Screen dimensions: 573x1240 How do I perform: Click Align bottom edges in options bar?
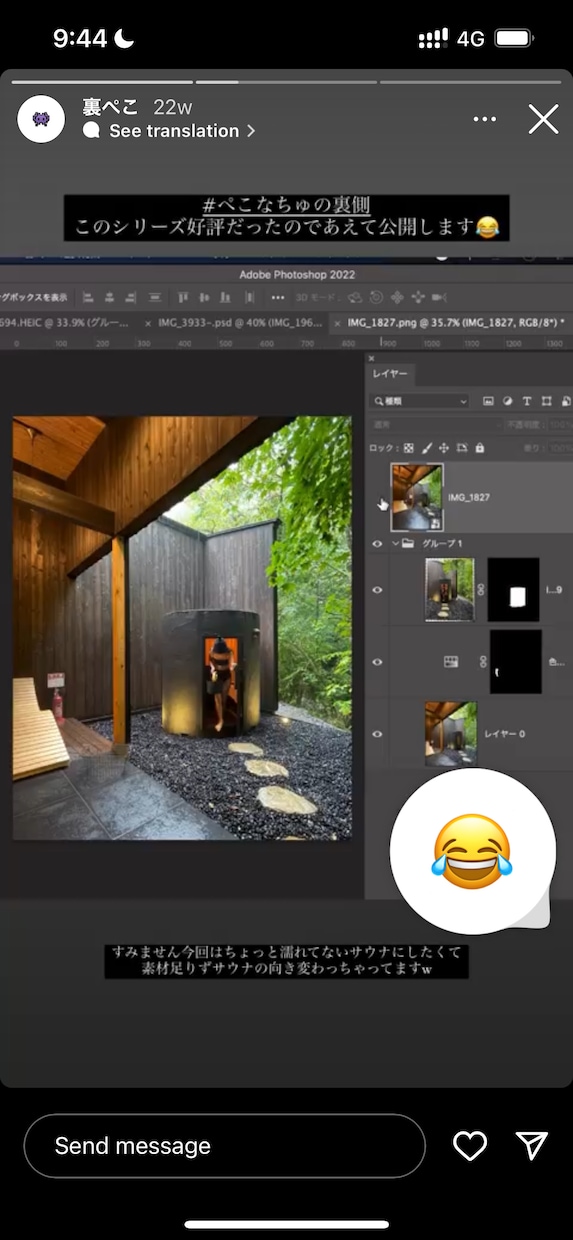click(226, 297)
